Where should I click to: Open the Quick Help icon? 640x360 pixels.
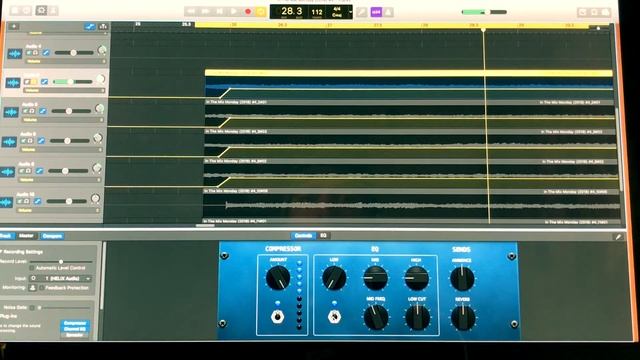[27, 10]
